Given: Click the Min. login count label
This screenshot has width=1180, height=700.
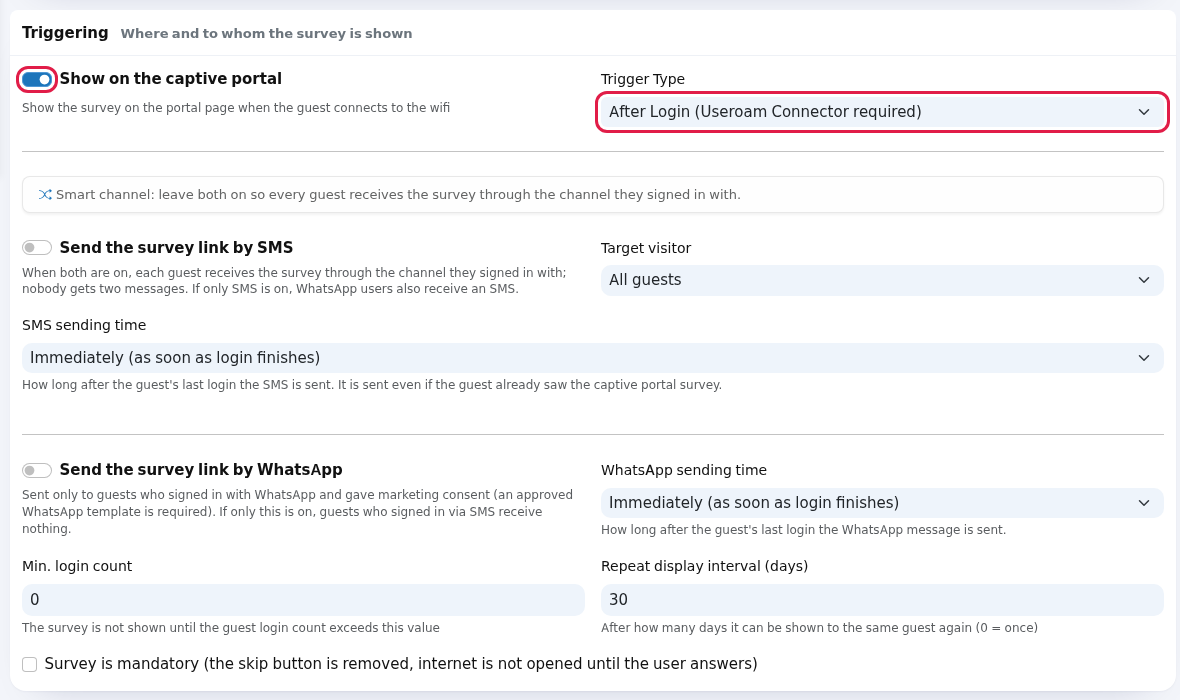Looking at the screenshot, I should click(x=77, y=566).
